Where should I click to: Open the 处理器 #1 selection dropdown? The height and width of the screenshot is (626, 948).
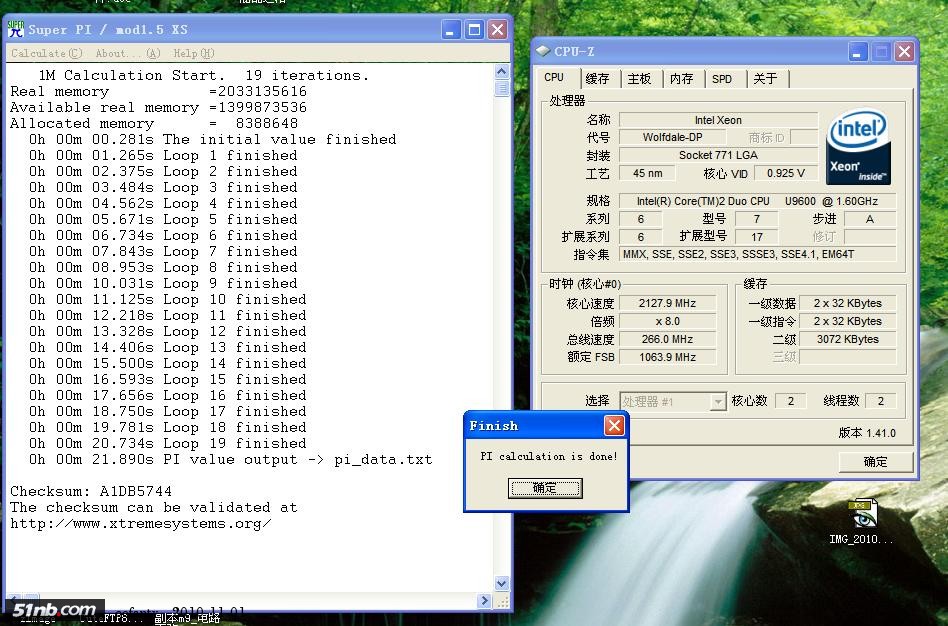[x=672, y=401]
